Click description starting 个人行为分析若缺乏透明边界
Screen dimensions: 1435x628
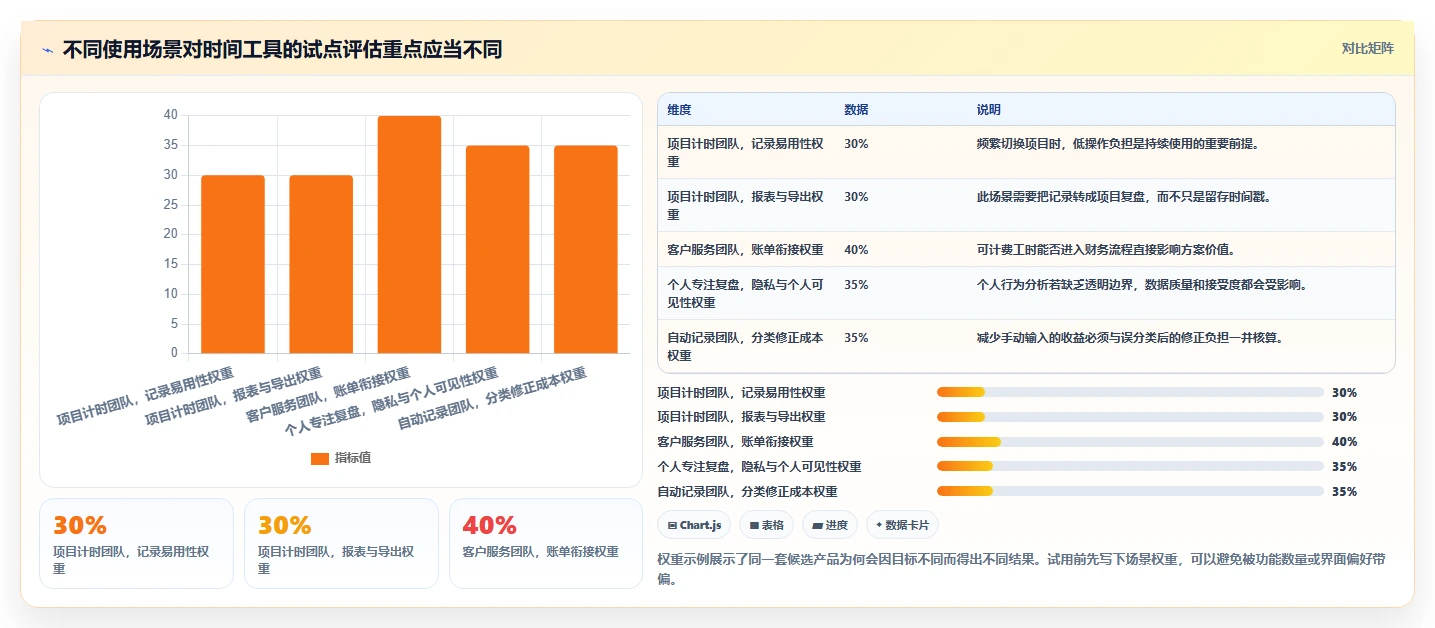point(1142,284)
